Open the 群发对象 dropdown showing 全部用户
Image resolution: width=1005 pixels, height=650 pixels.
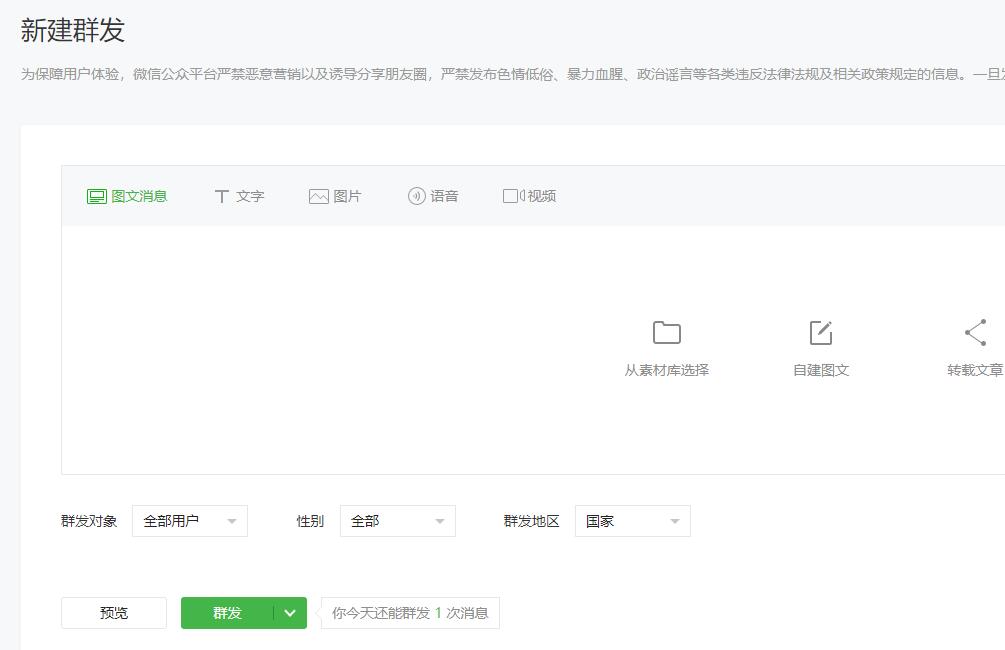(190, 521)
